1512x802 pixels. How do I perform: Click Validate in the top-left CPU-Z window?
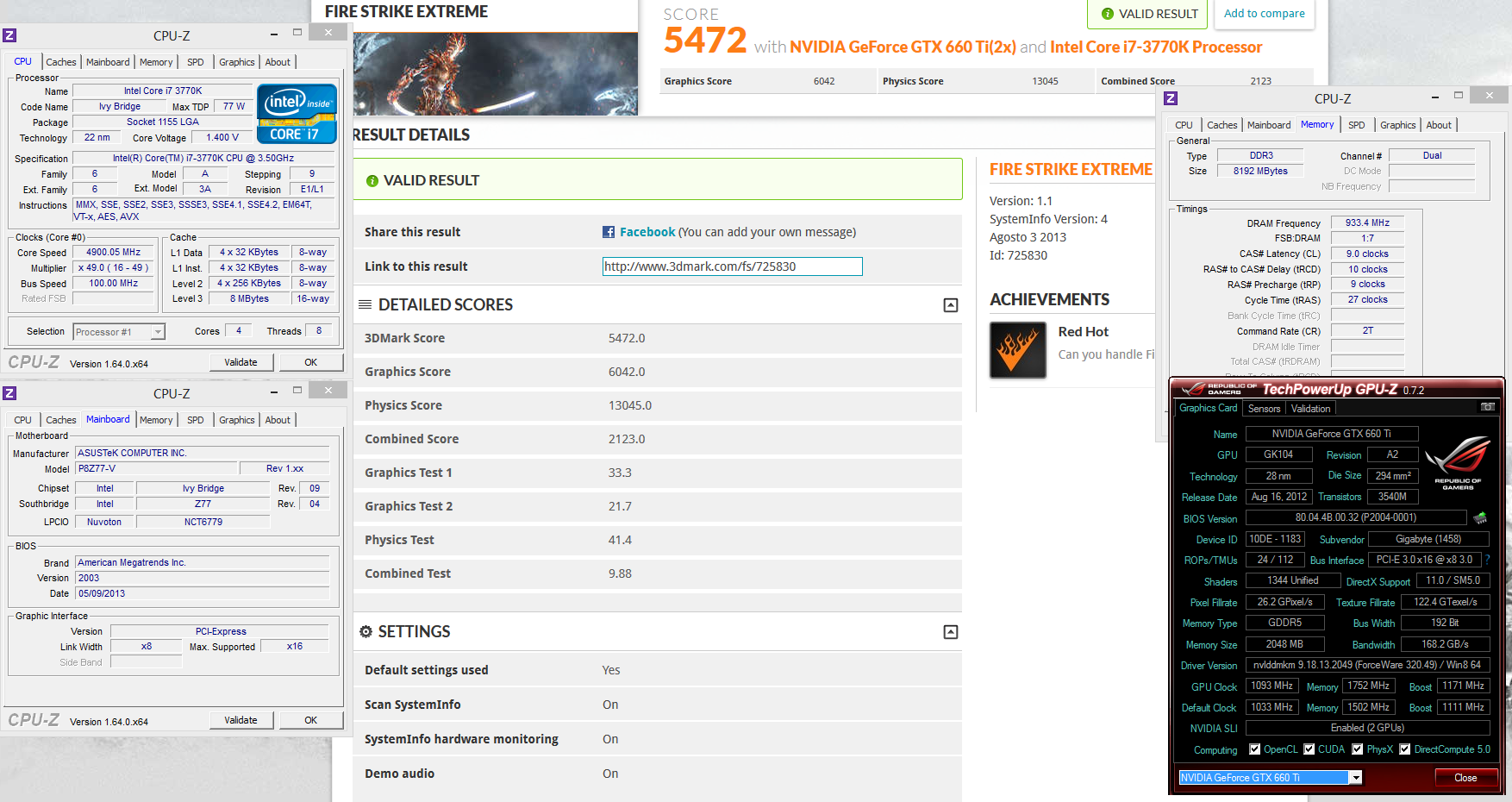pyautogui.click(x=241, y=362)
